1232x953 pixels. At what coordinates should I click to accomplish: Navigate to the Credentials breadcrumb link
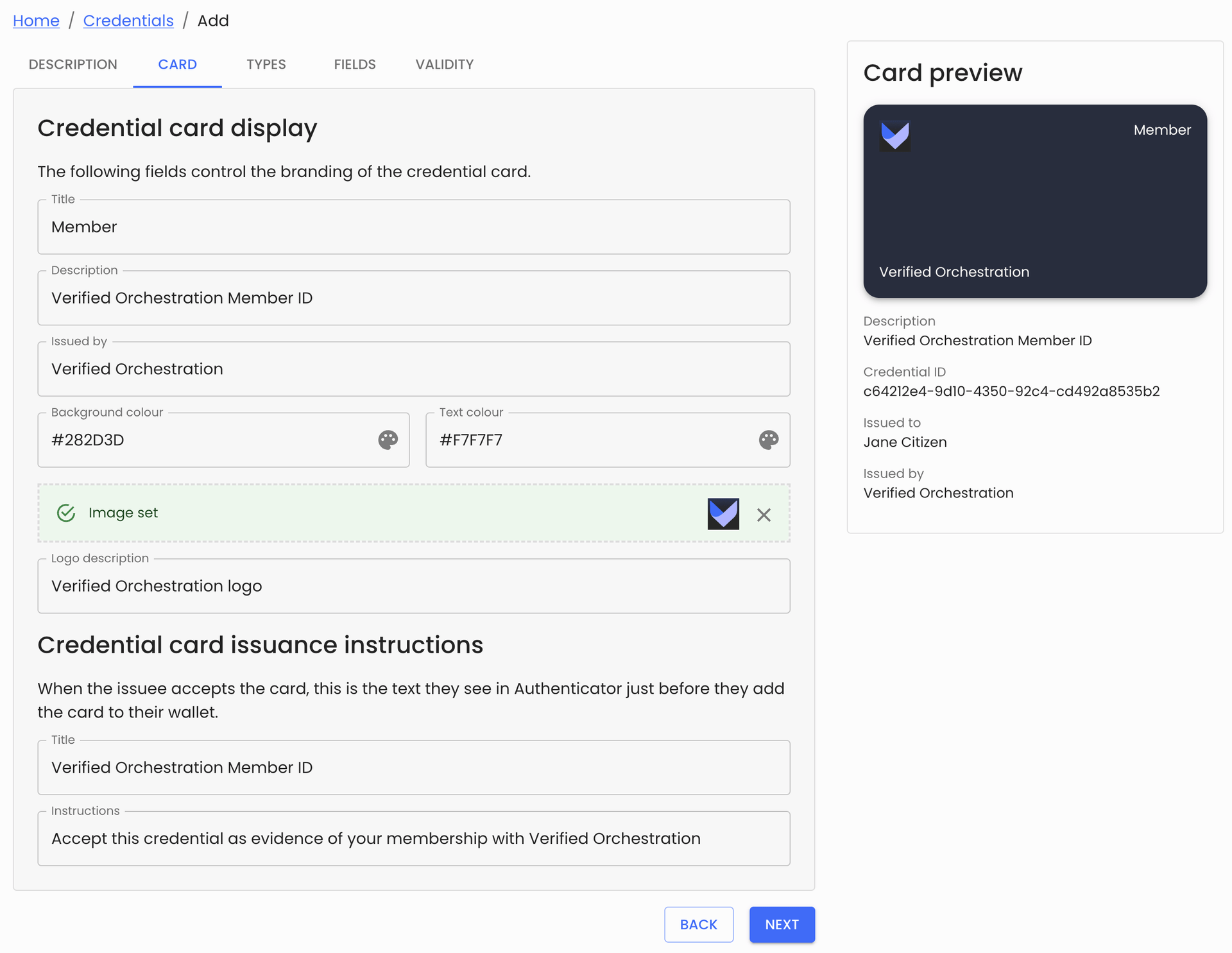[x=128, y=21]
